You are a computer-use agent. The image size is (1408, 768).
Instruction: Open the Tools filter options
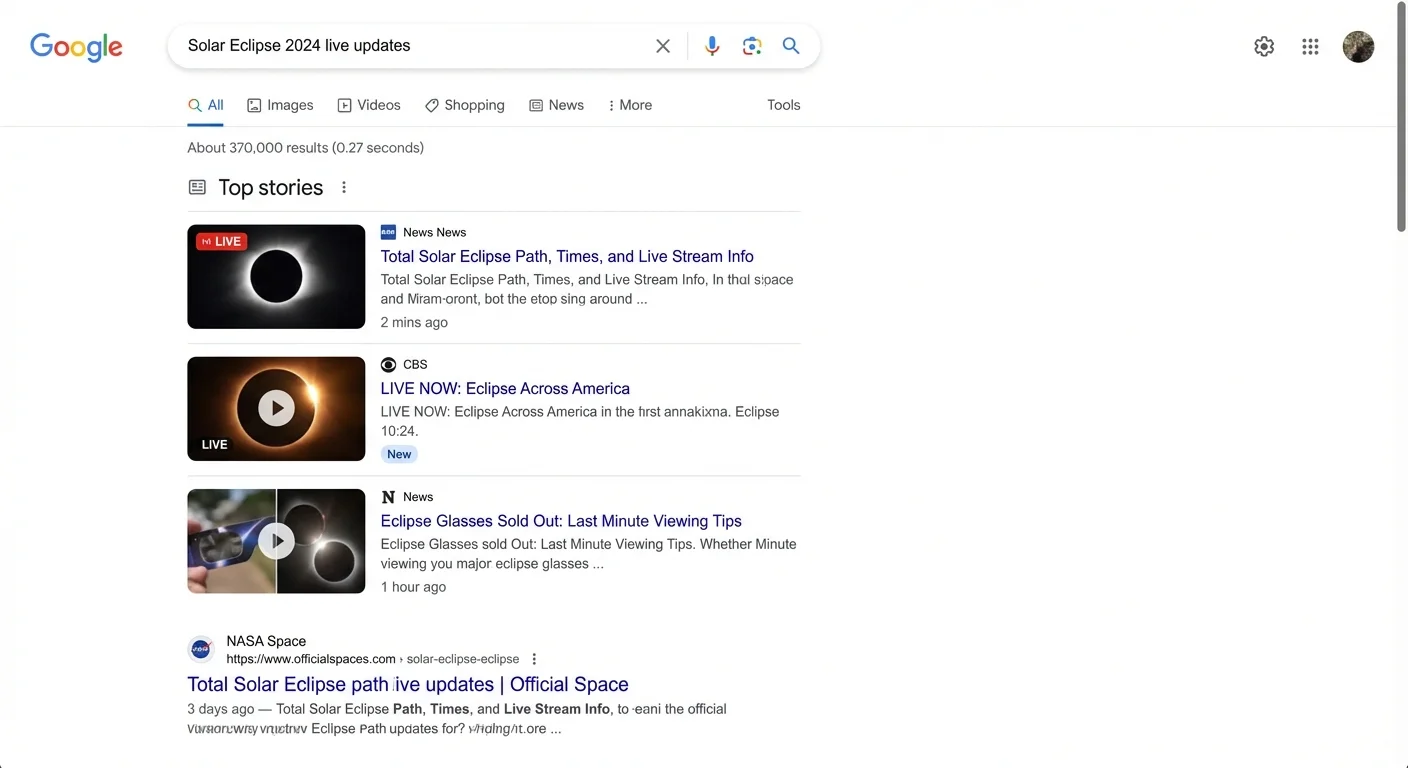[784, 105]
